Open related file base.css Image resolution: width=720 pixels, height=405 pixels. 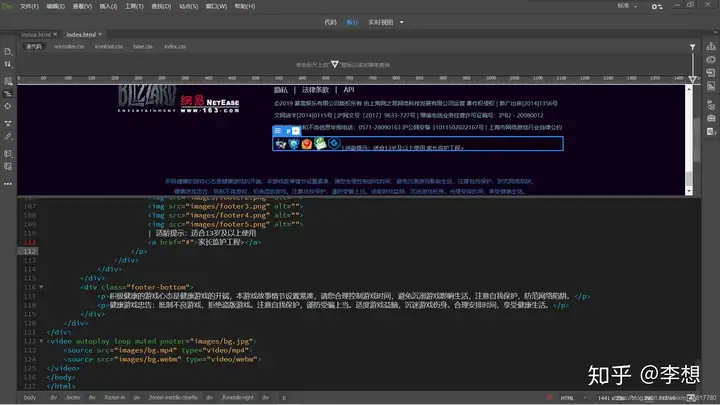[143, 46]
